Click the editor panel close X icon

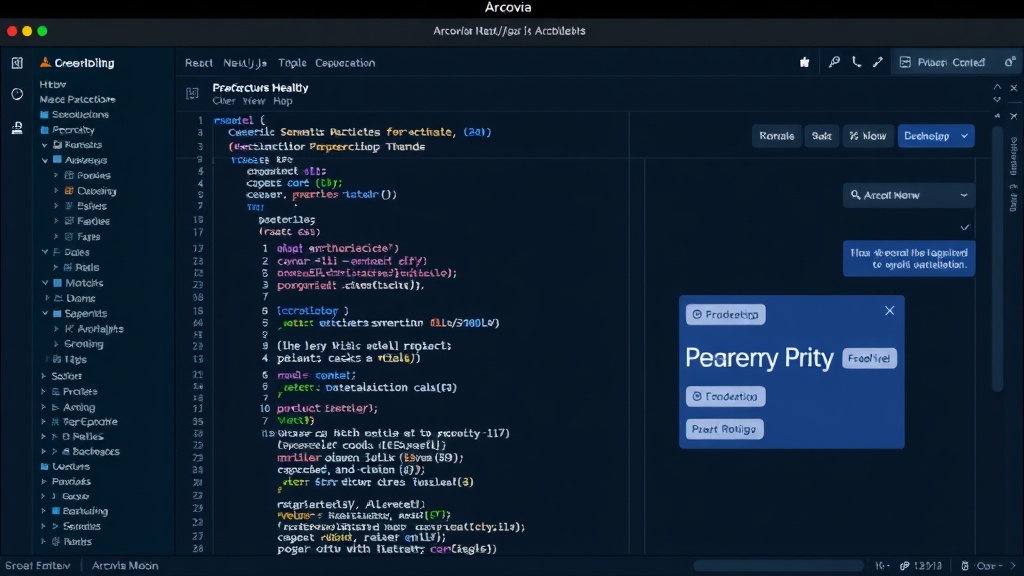pos(1014,88)
